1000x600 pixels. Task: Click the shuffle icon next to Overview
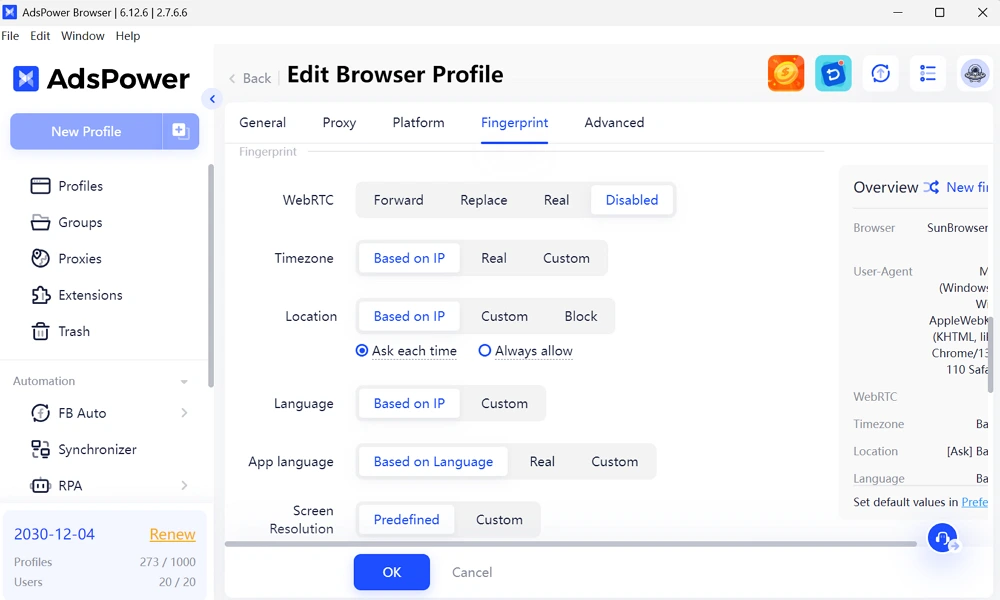coord(931,187)
